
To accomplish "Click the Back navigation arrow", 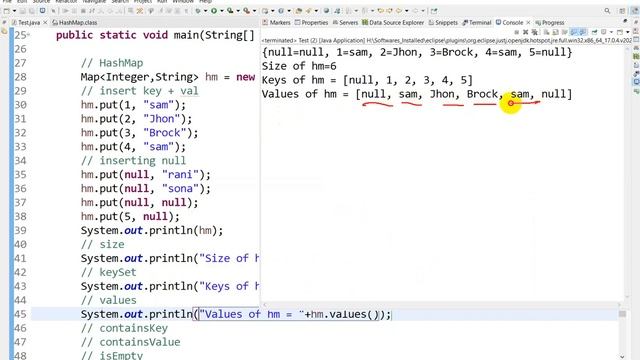I will pyautogui.click(x=399, y=11).
